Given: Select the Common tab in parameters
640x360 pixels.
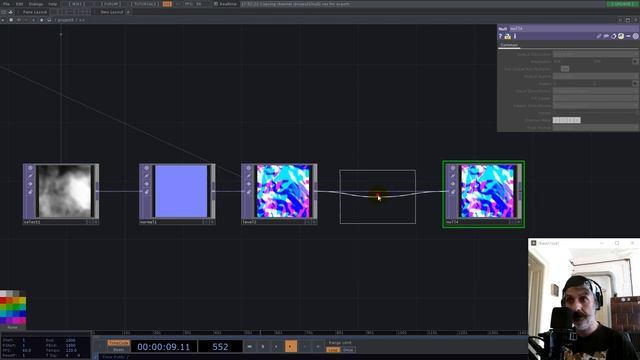Looking at the screenshot, I should (x=509, y=45).
